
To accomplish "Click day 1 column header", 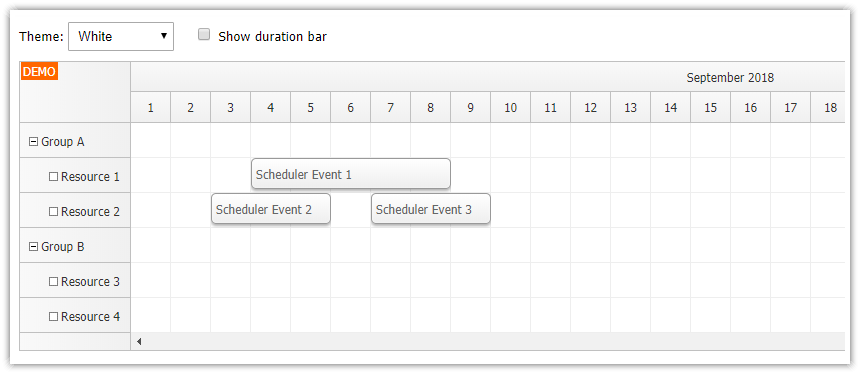I will (150, 107).
